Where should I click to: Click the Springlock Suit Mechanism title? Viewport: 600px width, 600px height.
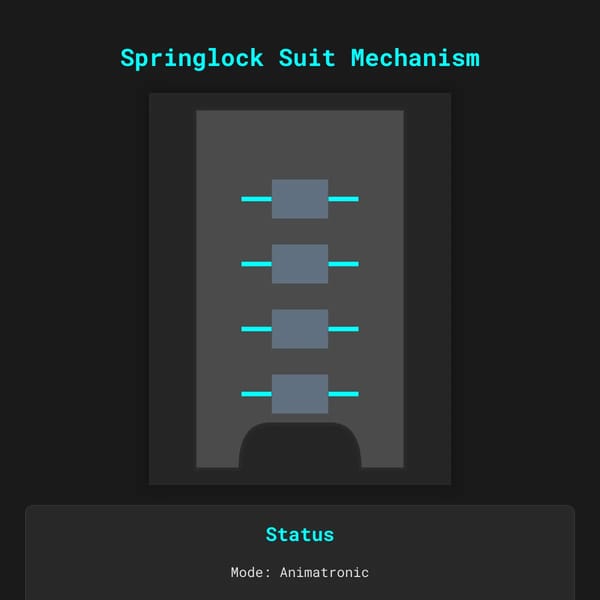point(300,59)
